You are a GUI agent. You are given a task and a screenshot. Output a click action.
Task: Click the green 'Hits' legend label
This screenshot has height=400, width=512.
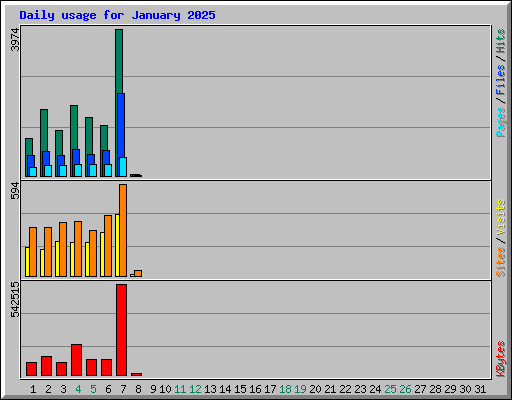tap(501, 41)
